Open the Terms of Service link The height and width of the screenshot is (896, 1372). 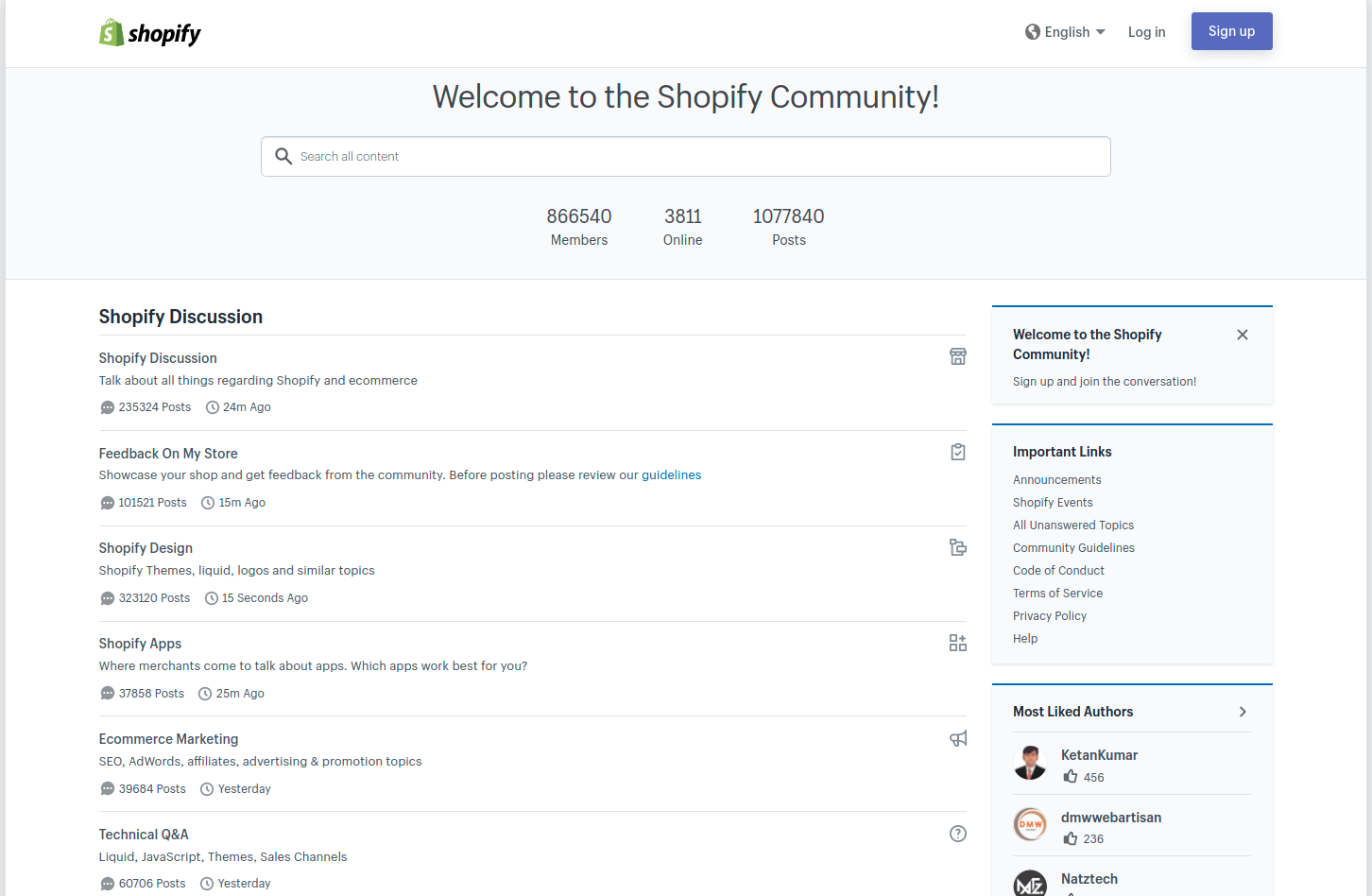point(1057,594)
